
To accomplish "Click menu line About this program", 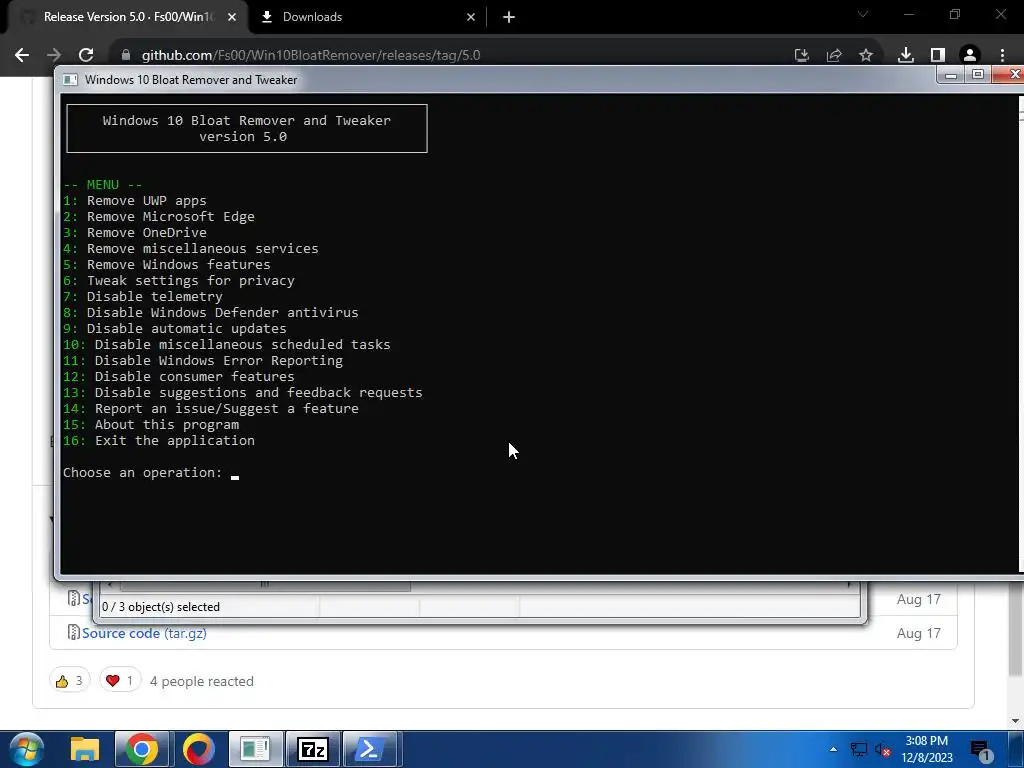I will (151, 425).
